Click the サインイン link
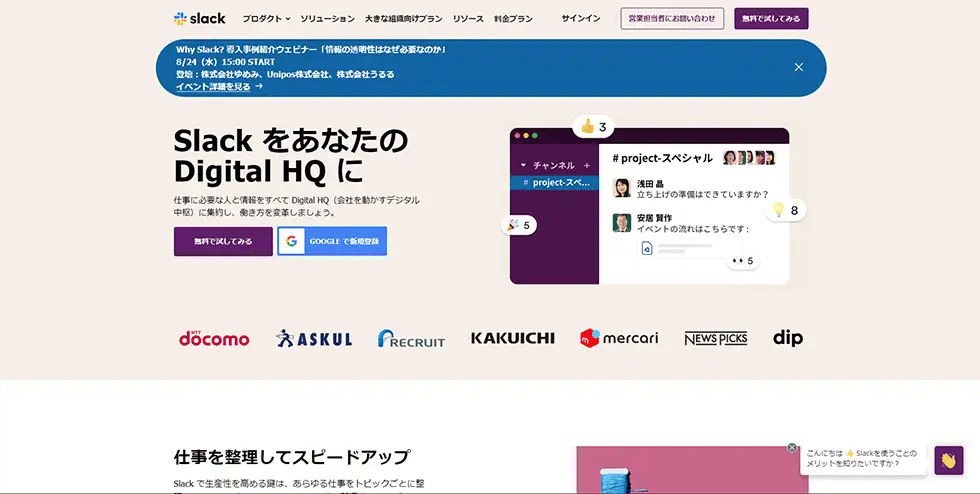 (581, 19)
